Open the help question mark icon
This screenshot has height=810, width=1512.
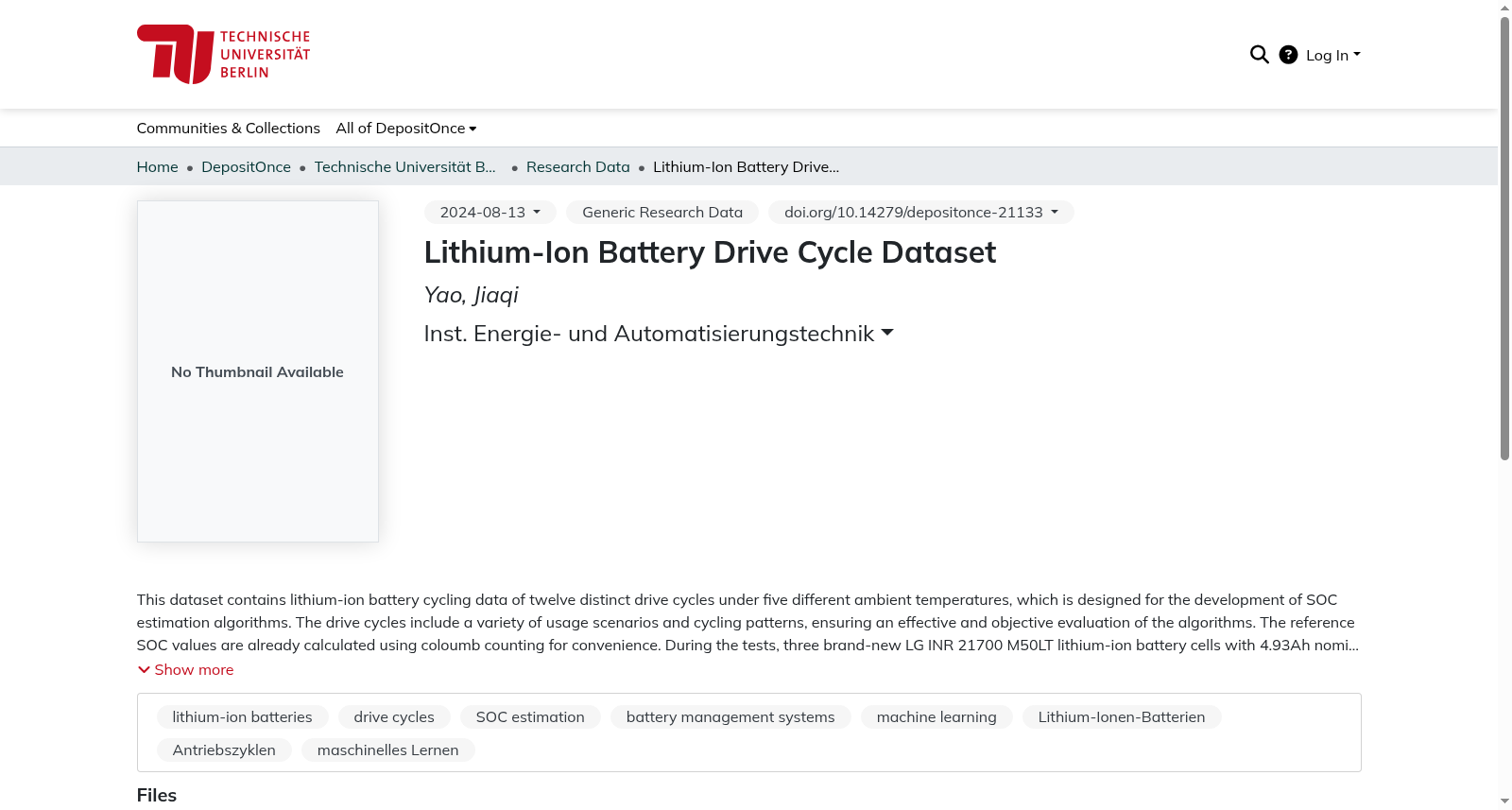[x=1288, y=55]
